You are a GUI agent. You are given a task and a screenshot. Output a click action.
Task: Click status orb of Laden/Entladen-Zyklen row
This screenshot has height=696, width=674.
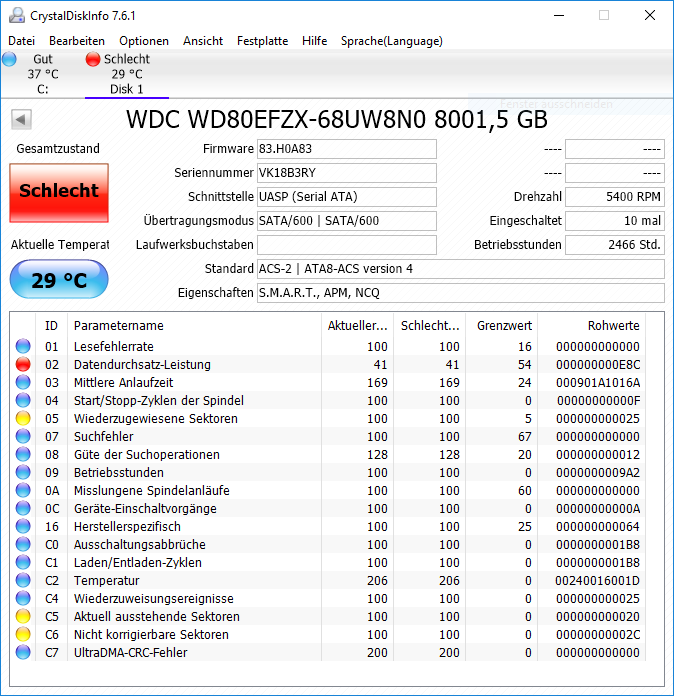click(x=23, y=562)
